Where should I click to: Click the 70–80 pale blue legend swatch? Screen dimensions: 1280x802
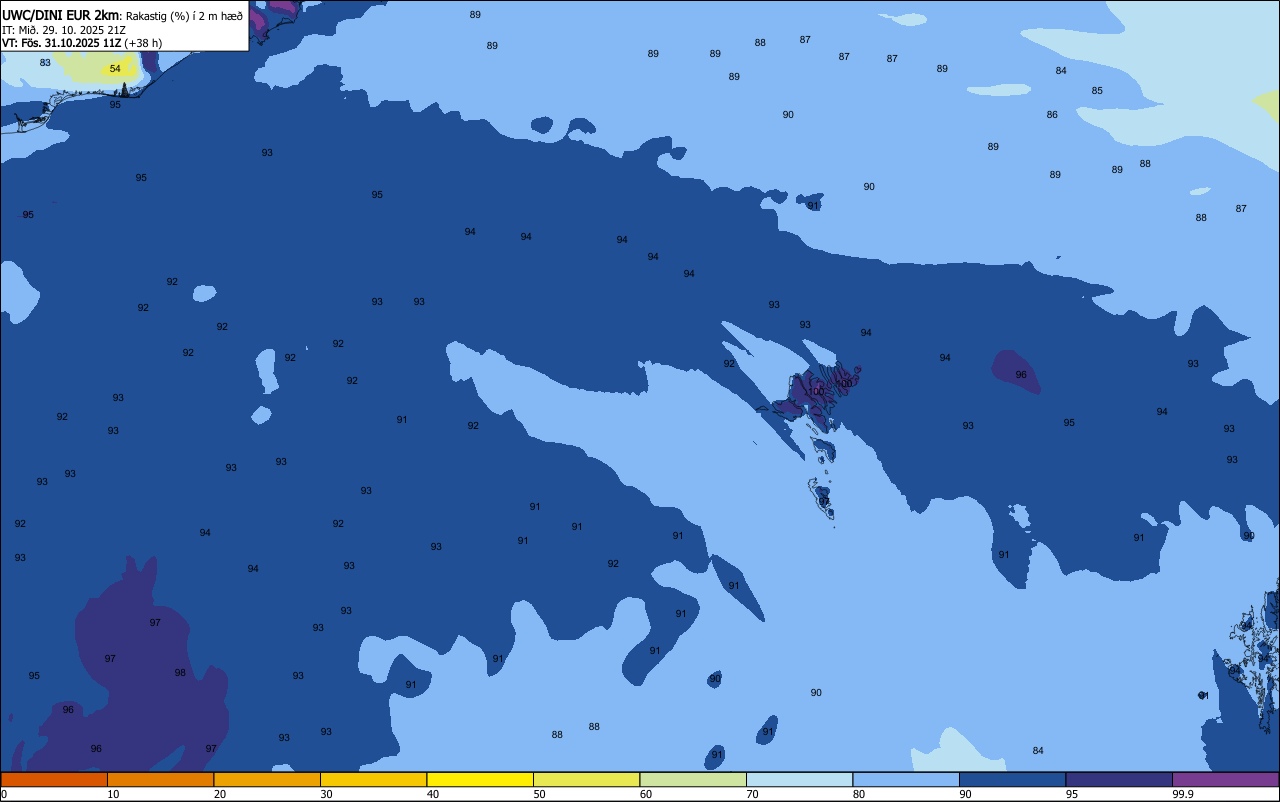(x=799, y=779)
